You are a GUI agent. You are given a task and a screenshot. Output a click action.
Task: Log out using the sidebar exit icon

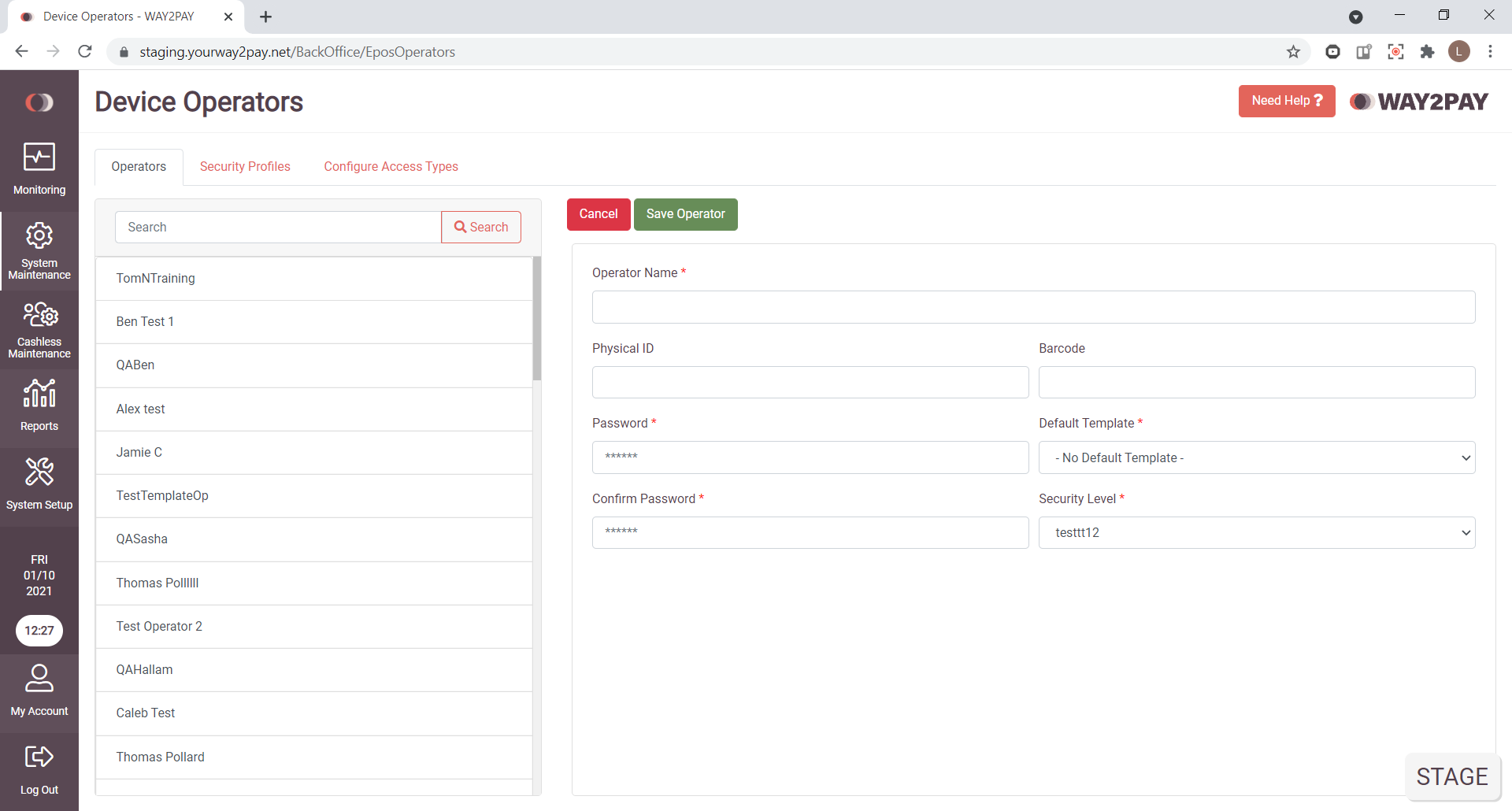coord(39,768)
